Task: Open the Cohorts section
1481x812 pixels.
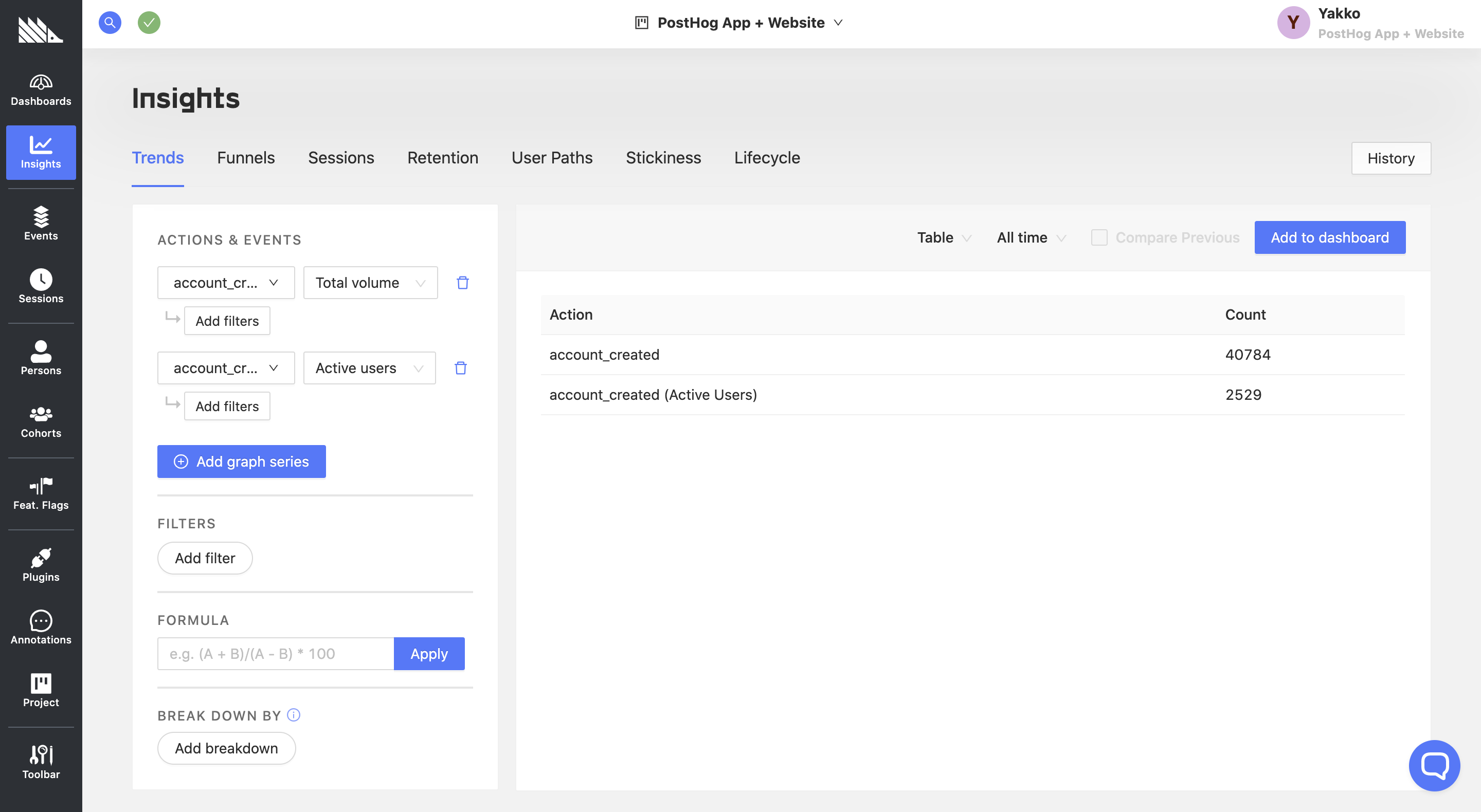Action: coord(41,422)
